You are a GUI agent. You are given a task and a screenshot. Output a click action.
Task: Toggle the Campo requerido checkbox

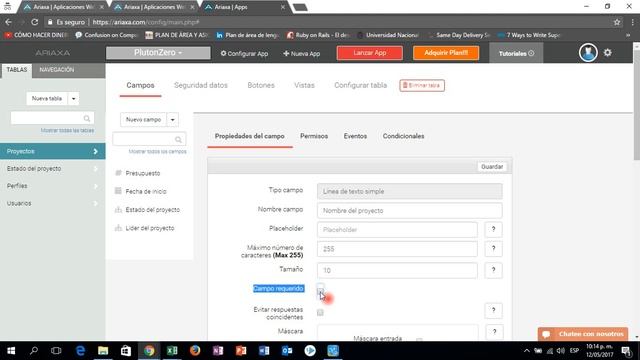[x=320, y=291]
